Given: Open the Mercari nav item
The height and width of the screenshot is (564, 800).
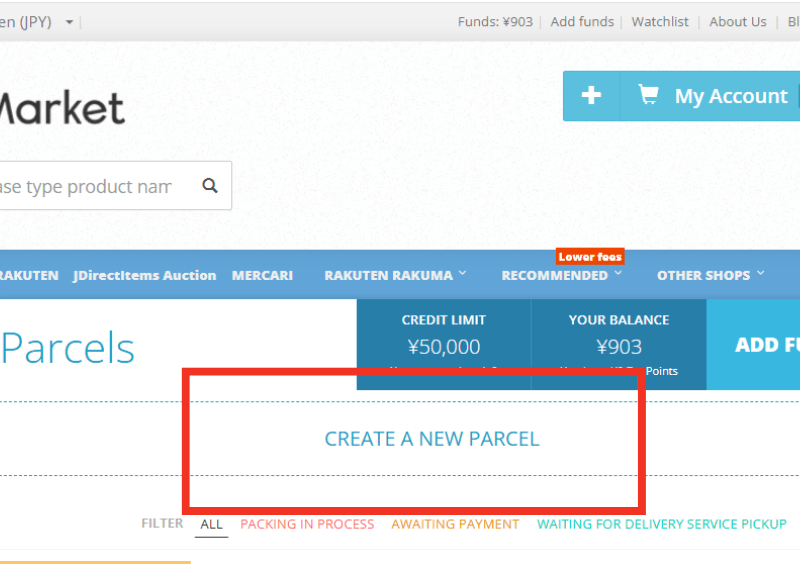Looking at the screenshot, I should (x=262, y=275).
